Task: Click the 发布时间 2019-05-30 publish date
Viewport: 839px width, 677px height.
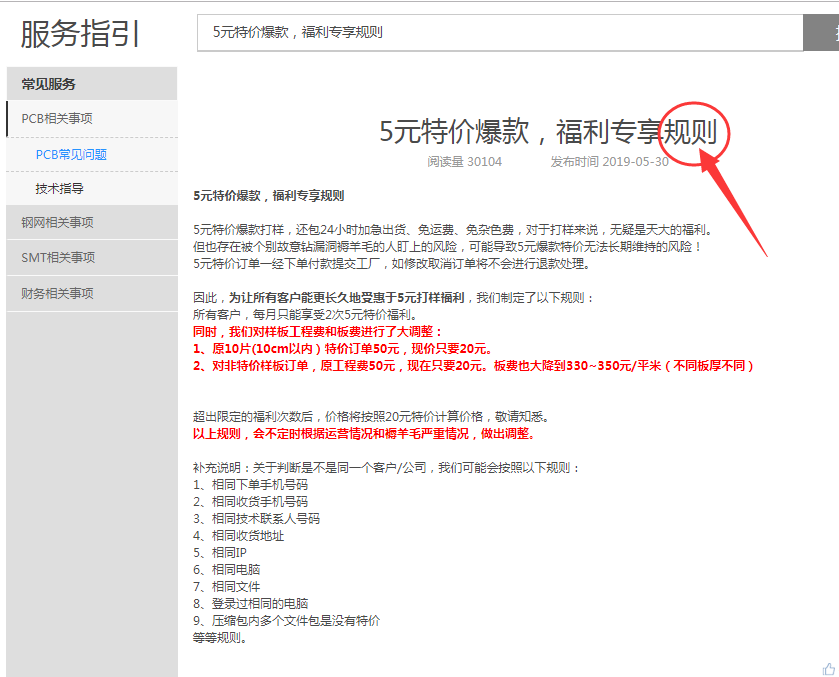Action: (609, 161)
